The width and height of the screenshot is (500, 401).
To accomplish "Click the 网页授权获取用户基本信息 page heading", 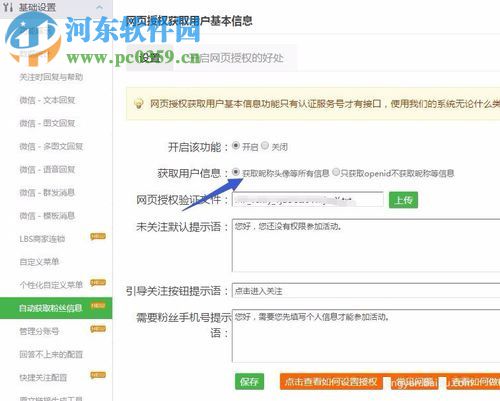I will click(189, 21).
